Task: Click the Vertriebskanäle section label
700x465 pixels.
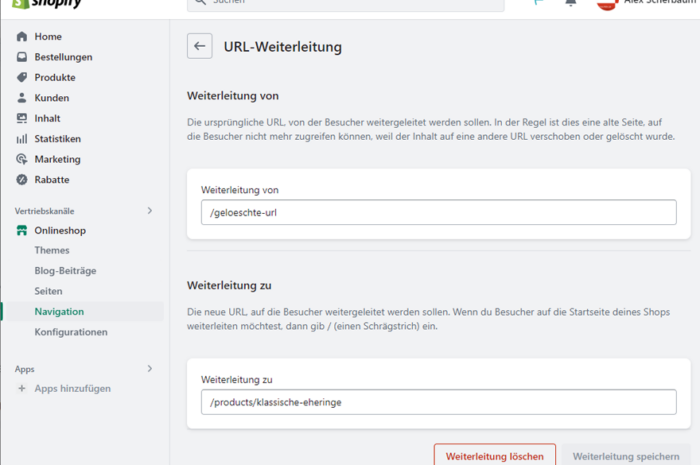Action: coord(45,211)
